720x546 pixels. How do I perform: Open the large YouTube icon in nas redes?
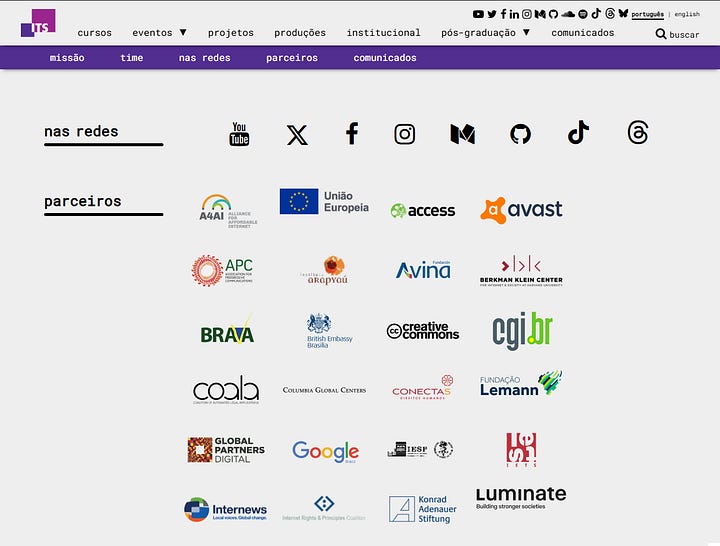click(x=239, y=134)
